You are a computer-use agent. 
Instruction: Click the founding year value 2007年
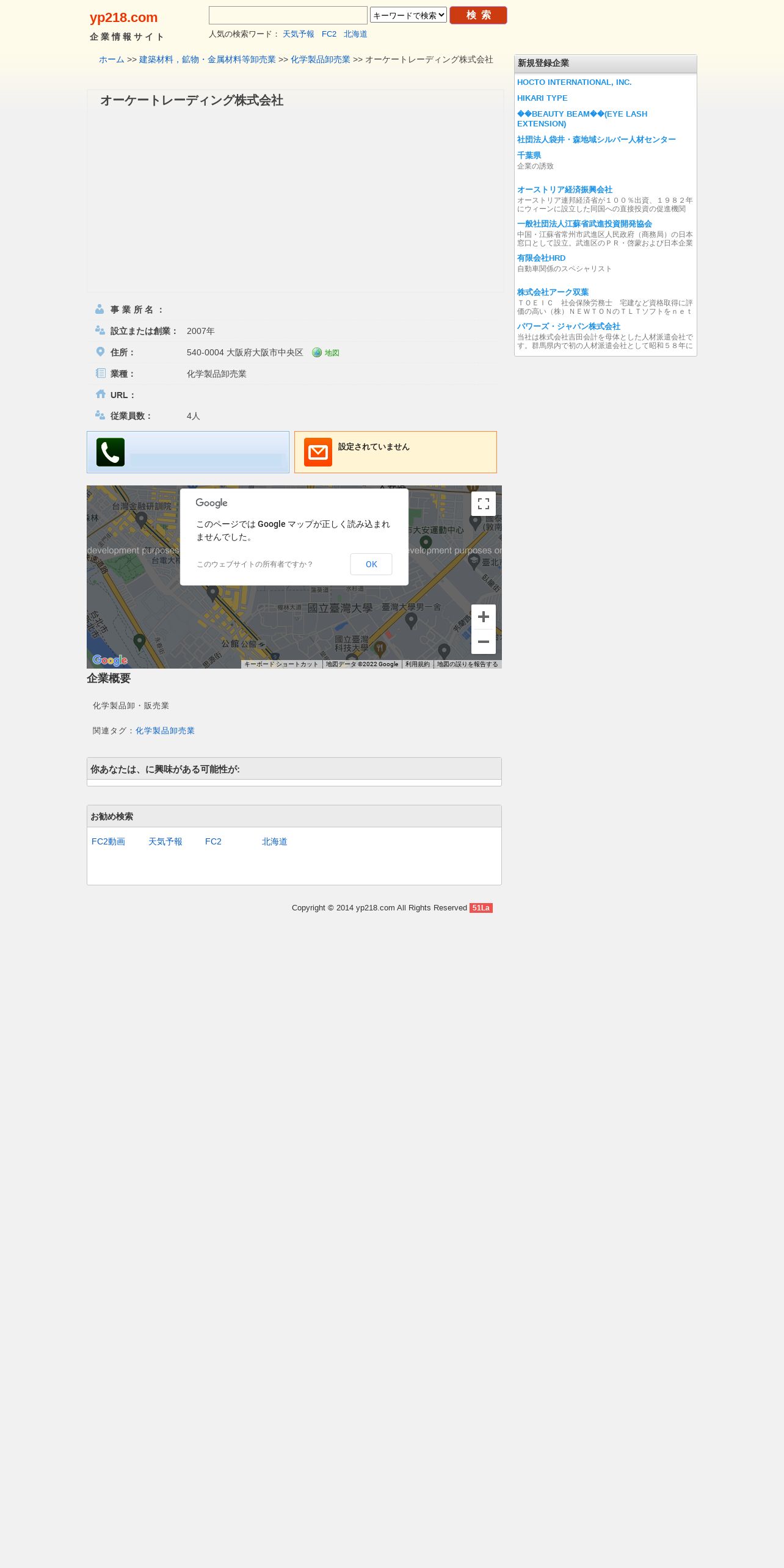(201, 331)
